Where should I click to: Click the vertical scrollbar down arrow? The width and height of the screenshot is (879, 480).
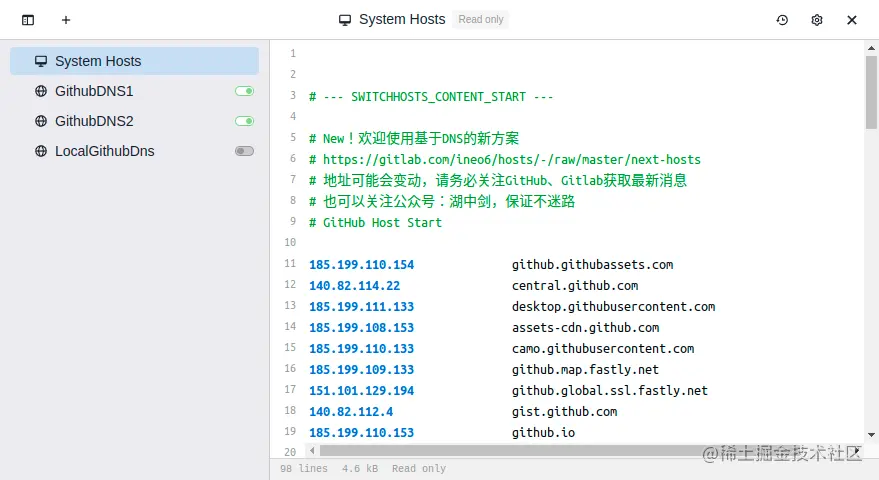tap(871, 435)
